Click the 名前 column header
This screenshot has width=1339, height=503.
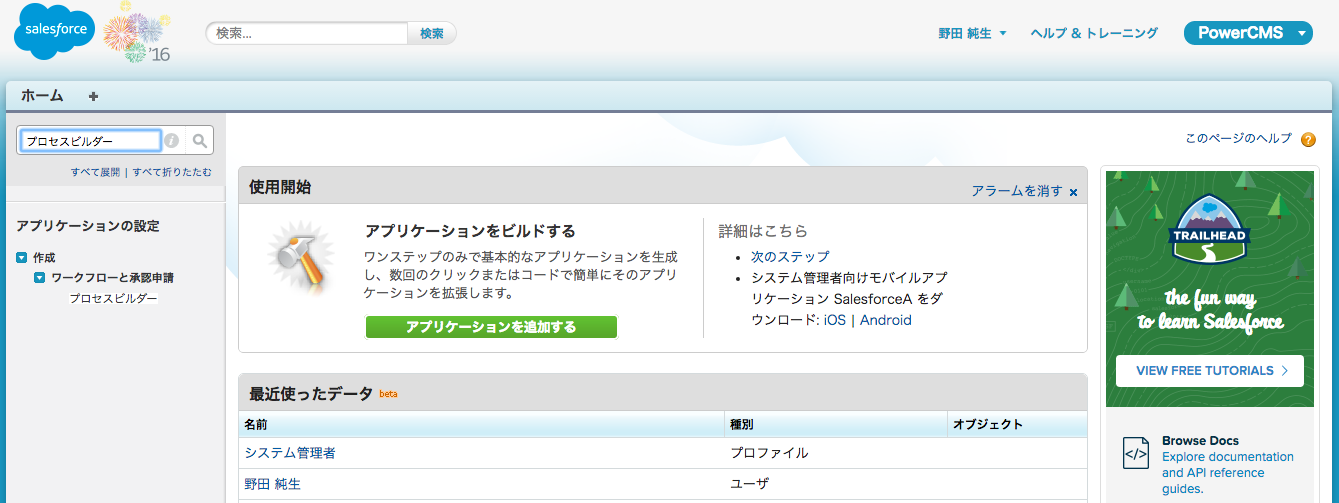[x=481, y=424]
